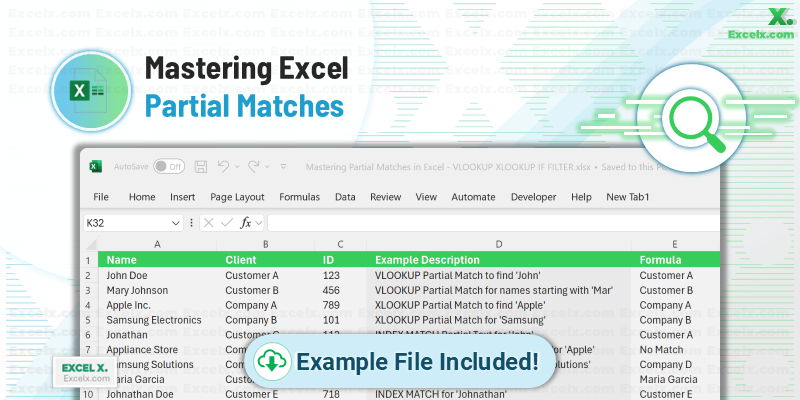Switch to the Insert tab
This screenshot has width=800, height=400.
[183, 197]
